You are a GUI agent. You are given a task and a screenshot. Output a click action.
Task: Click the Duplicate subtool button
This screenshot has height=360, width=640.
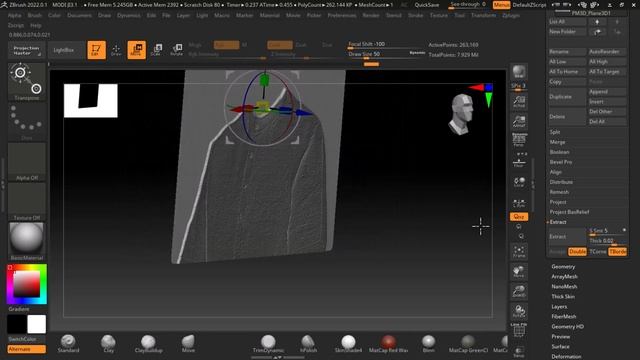567,97
